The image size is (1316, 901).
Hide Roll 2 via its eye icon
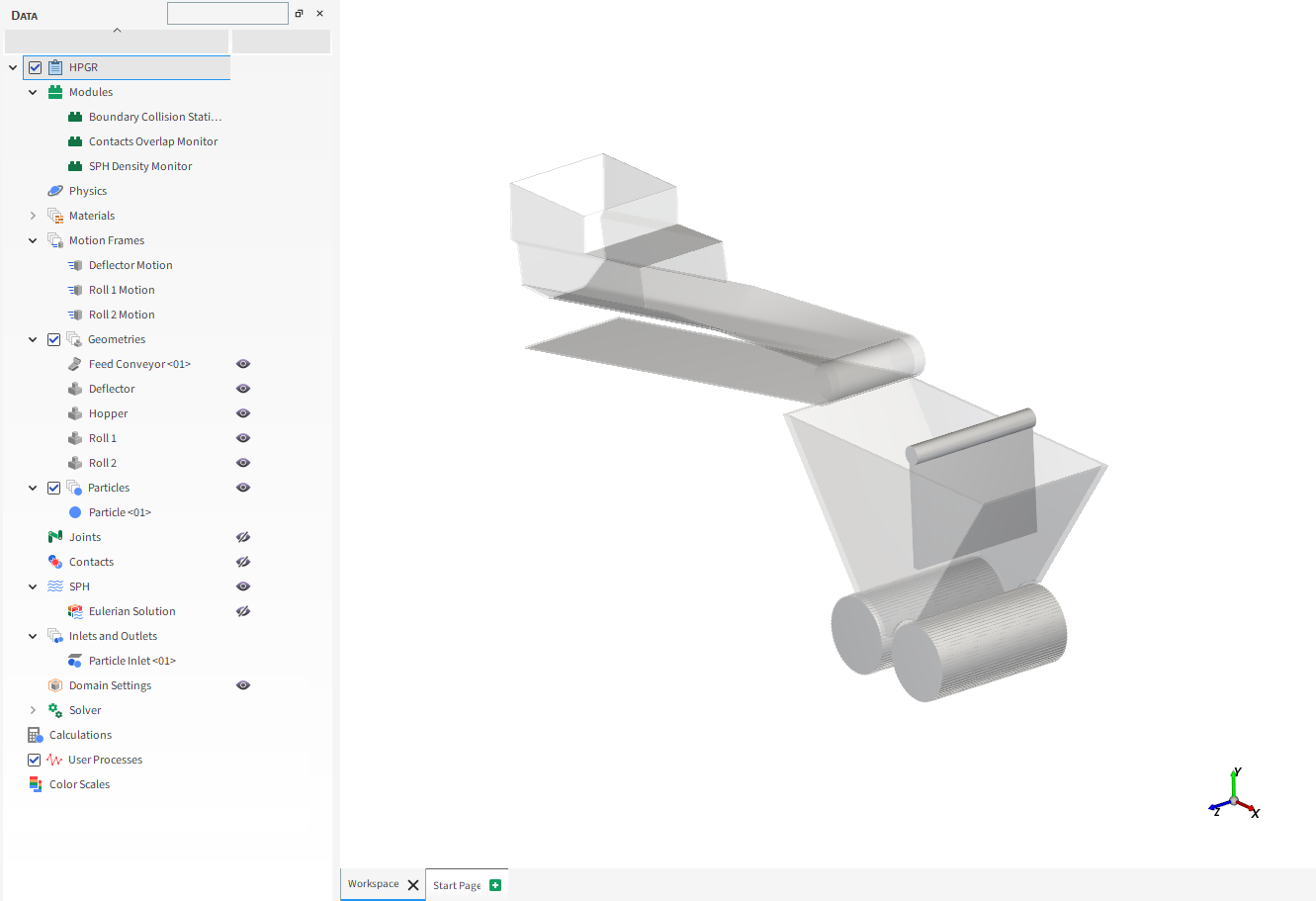(x=243, y=463)
